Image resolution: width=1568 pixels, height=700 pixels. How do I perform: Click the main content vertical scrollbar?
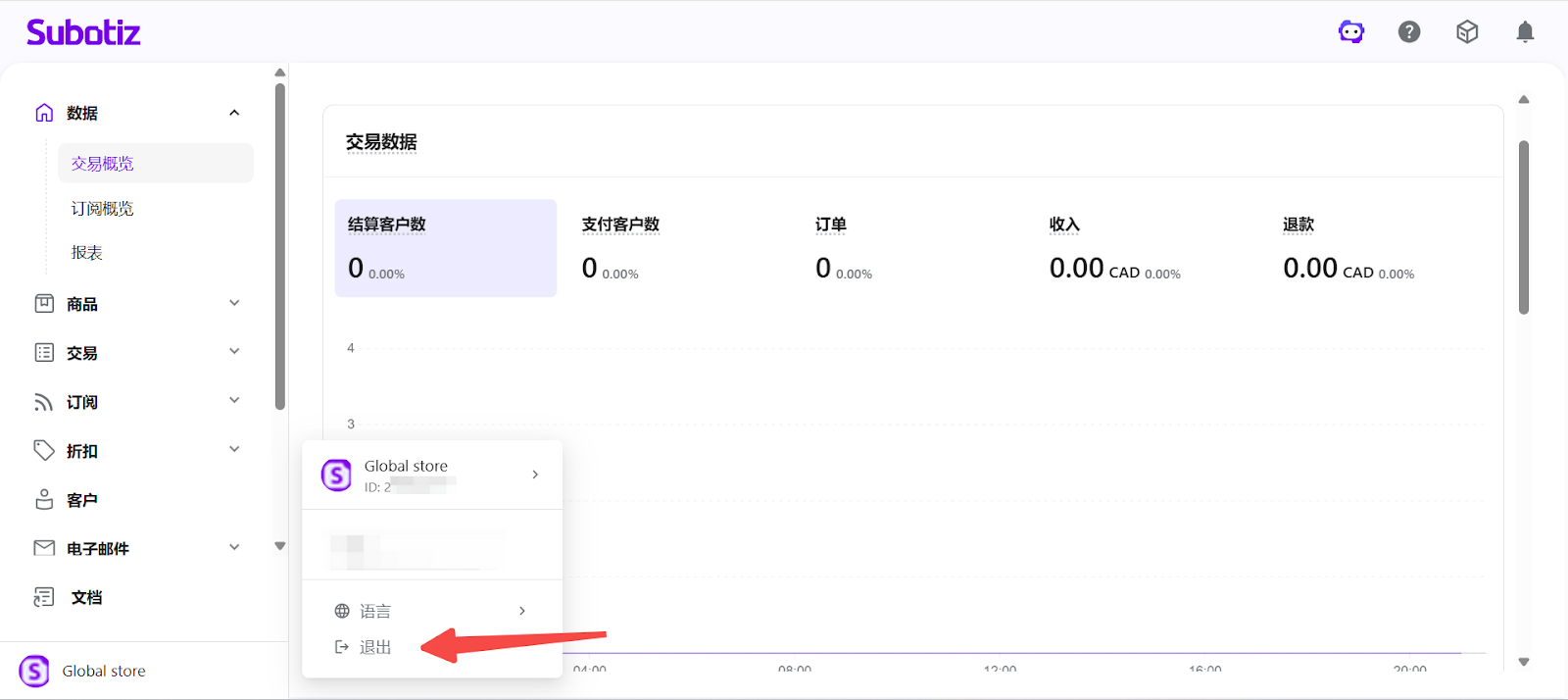[1523, 227]
